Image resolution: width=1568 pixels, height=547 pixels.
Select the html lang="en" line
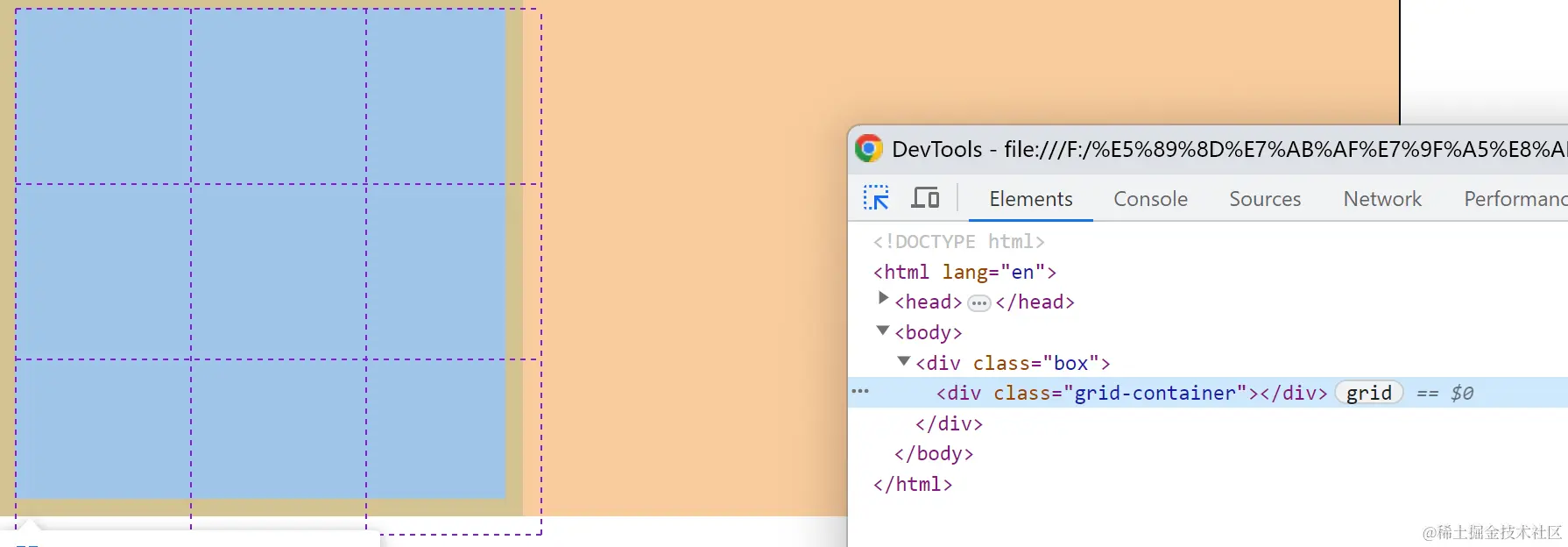964,272
